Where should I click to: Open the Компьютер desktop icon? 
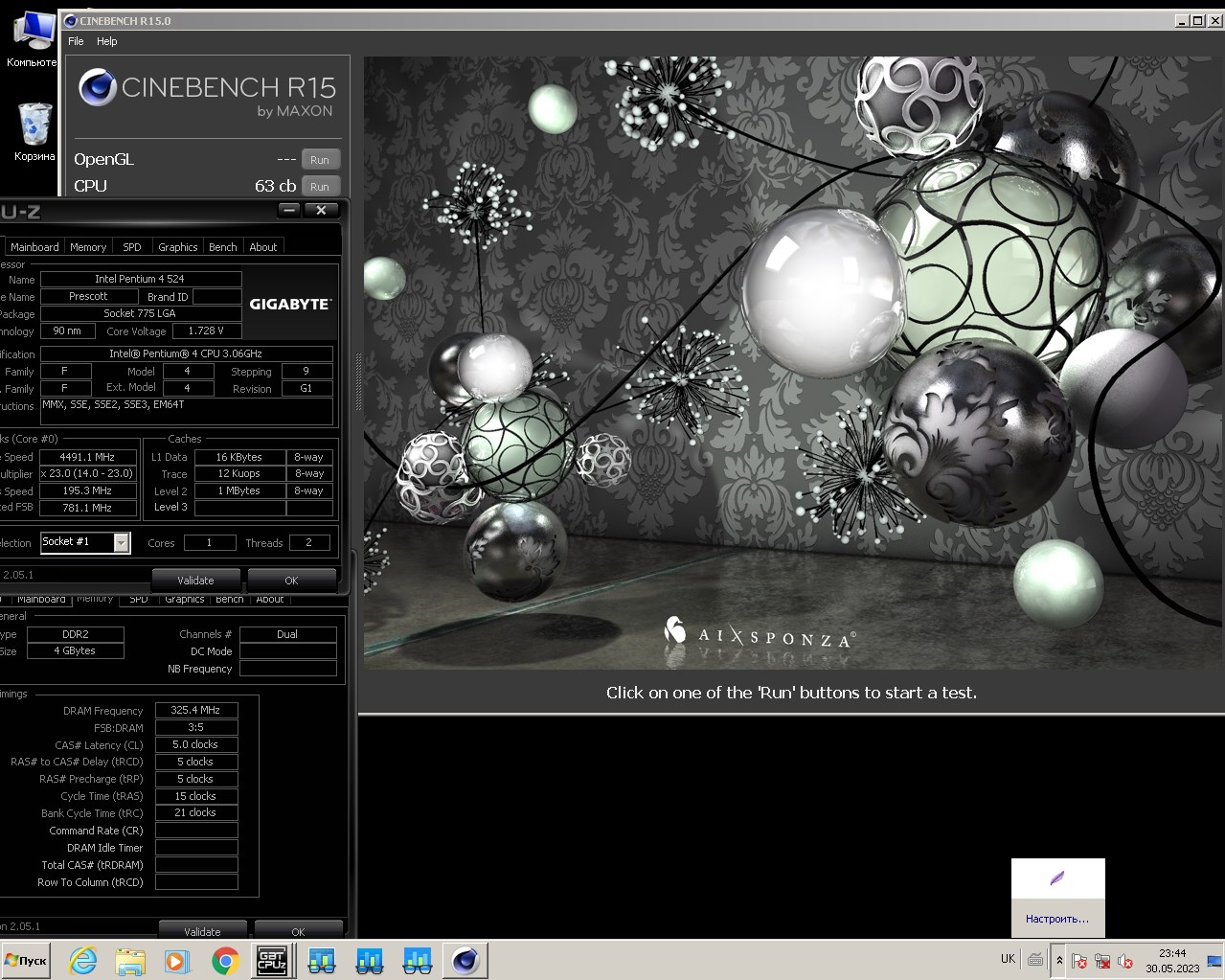click(x=33, y=38)
